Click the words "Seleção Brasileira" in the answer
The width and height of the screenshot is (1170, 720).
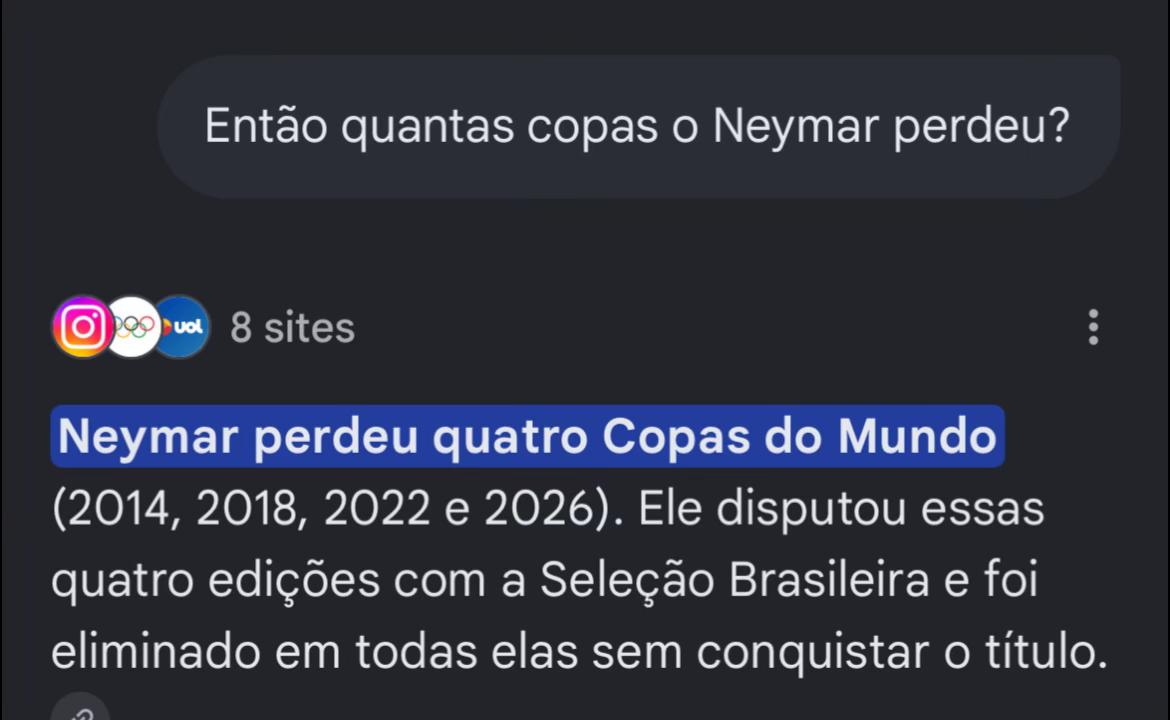(734, 580)
